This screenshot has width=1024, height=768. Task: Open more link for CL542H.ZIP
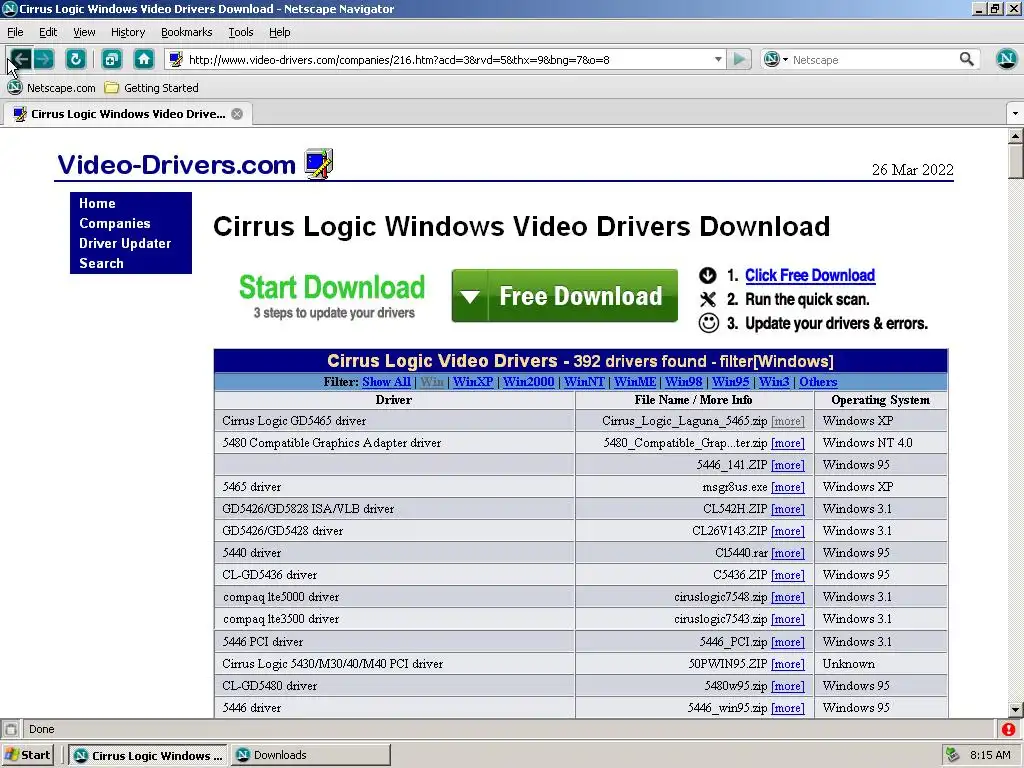click(x=788, y=509)
